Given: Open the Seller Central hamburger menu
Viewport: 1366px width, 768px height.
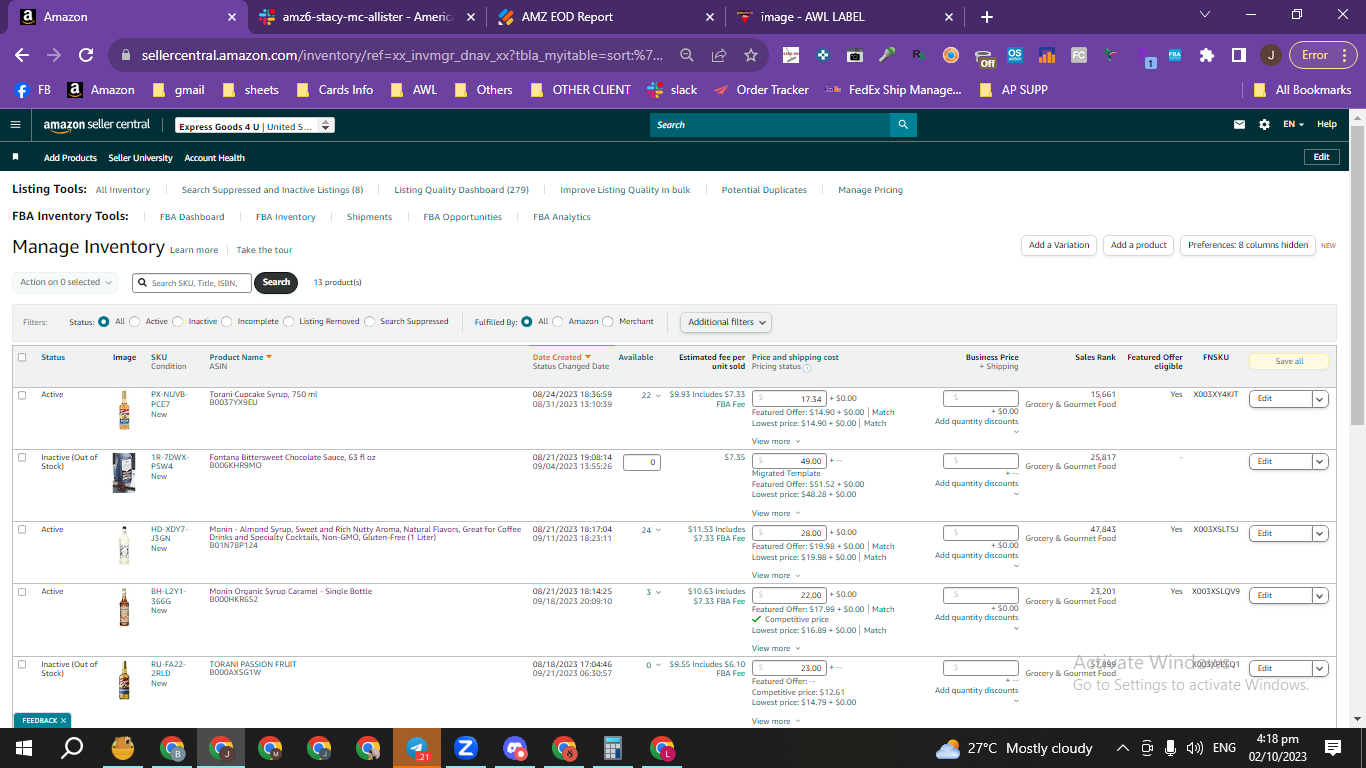Looking at the screenshot, I should tap(15, 125).
